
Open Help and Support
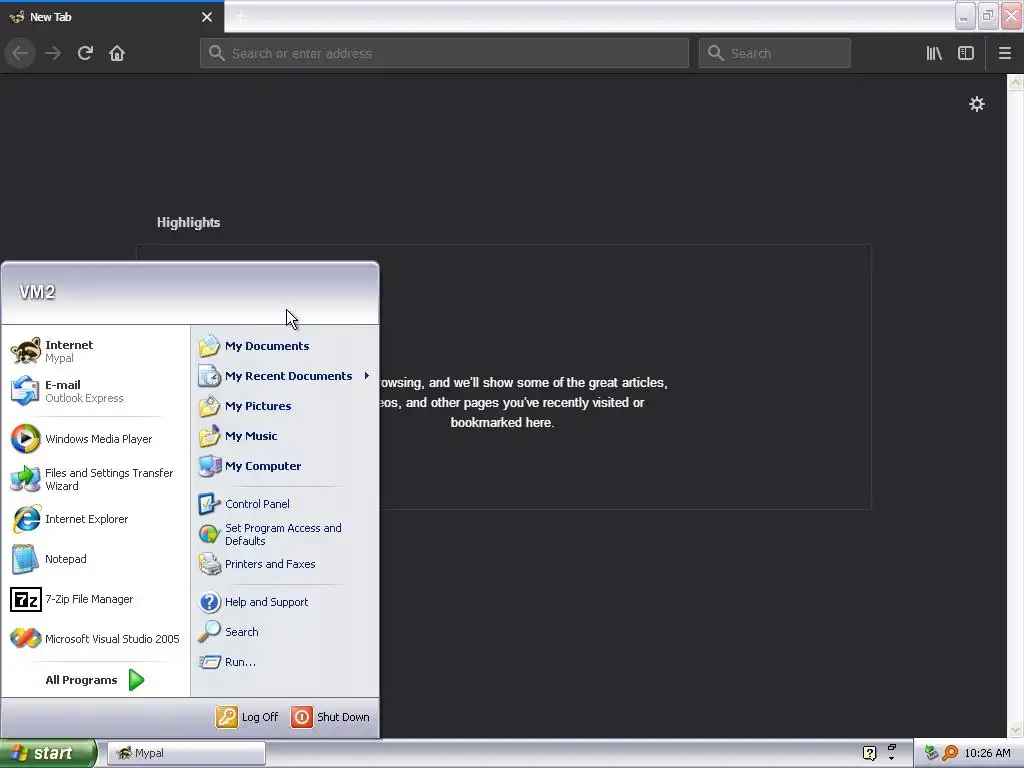click(x=285, y=602)
